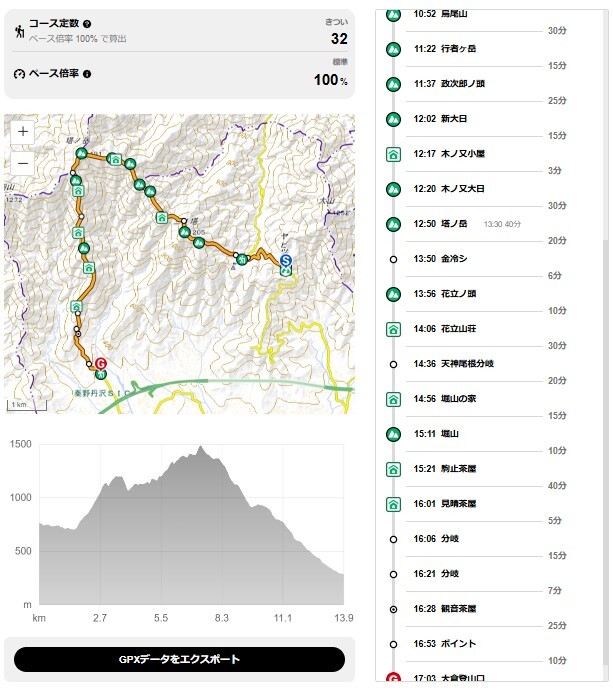This screenshot has width=613, height=690.
Task: Zoom out on the route map
Action: point(24,162)
